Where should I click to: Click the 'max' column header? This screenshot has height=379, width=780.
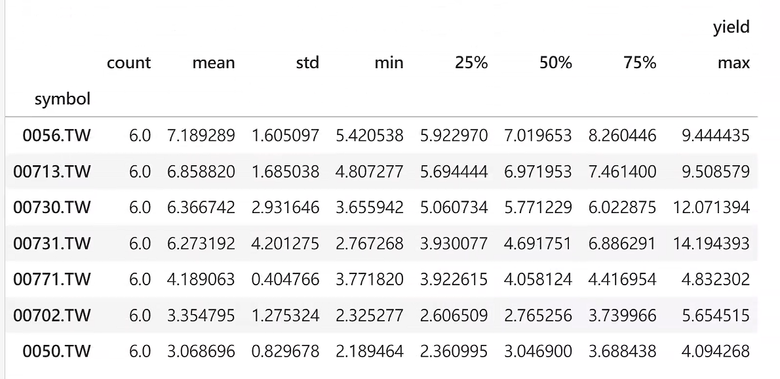pyautogui.click(x=733, y=63)
